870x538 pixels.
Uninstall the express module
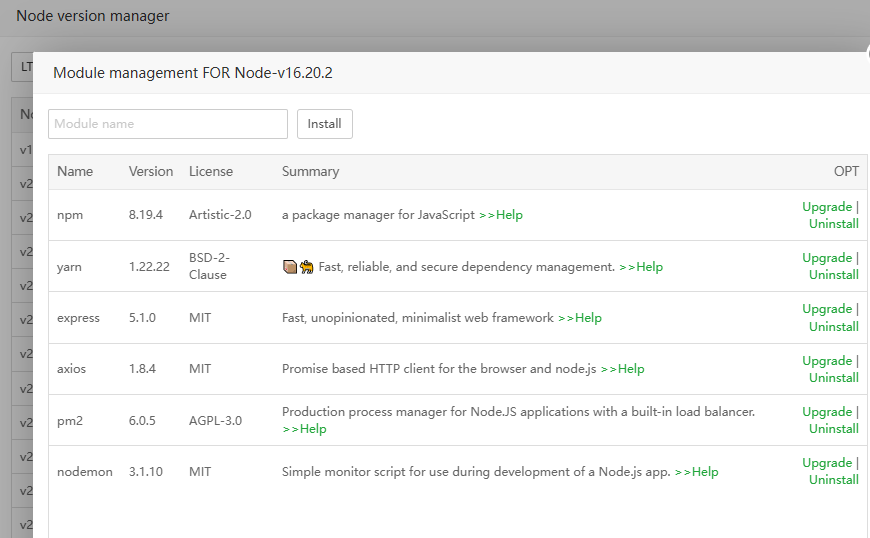coord(833,327)
